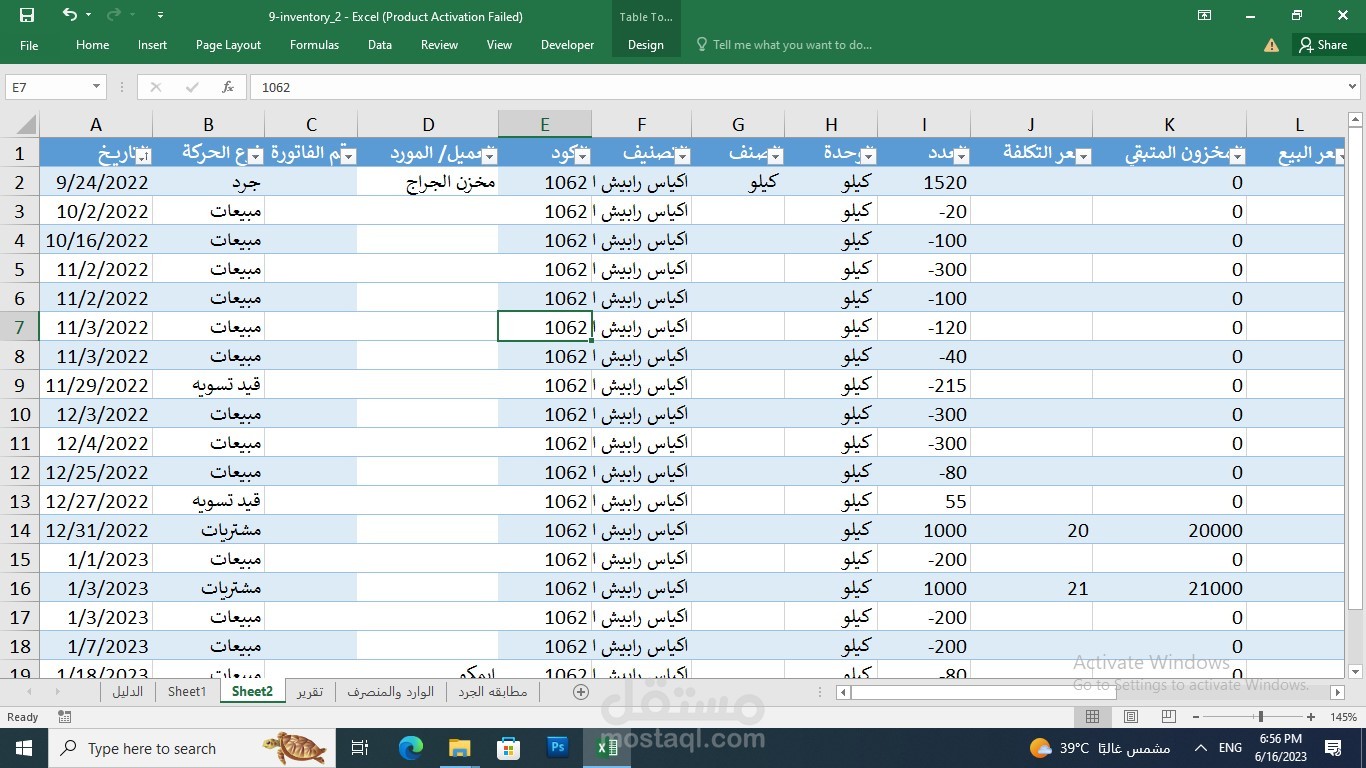Start macro recording from the status bar icon
The image size is (1366, 768).
(64, 716)
